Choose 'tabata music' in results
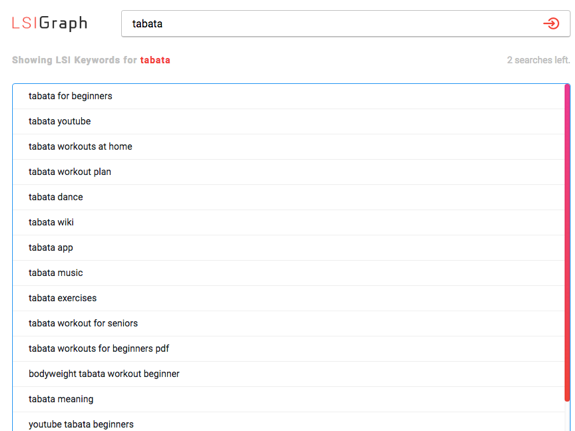Viewport: 575px width, 431px height. (x=289, y=273)
